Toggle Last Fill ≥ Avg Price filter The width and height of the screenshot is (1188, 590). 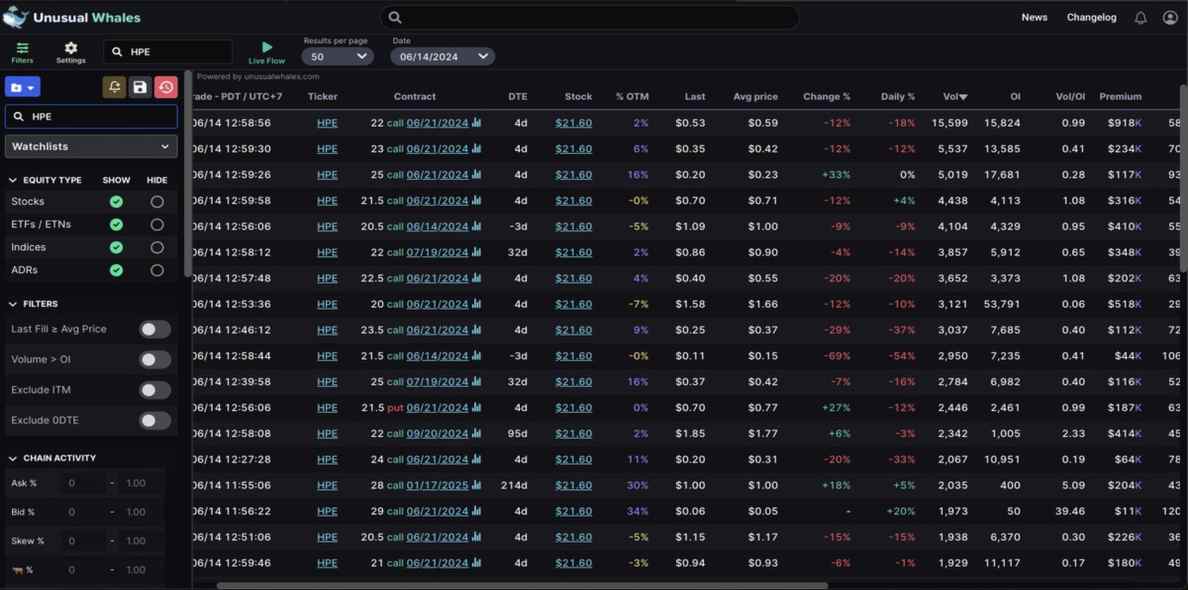tap(155, 329)
